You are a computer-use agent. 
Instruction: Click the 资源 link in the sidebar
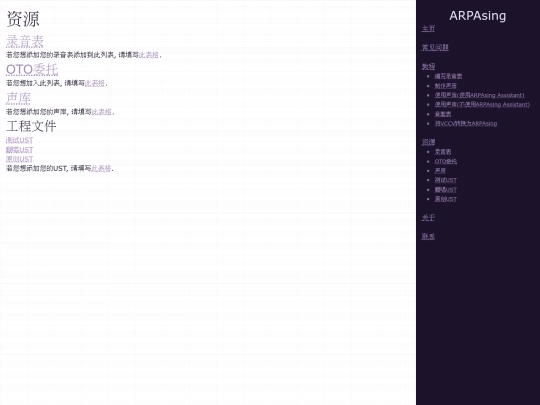click(428, 142)
